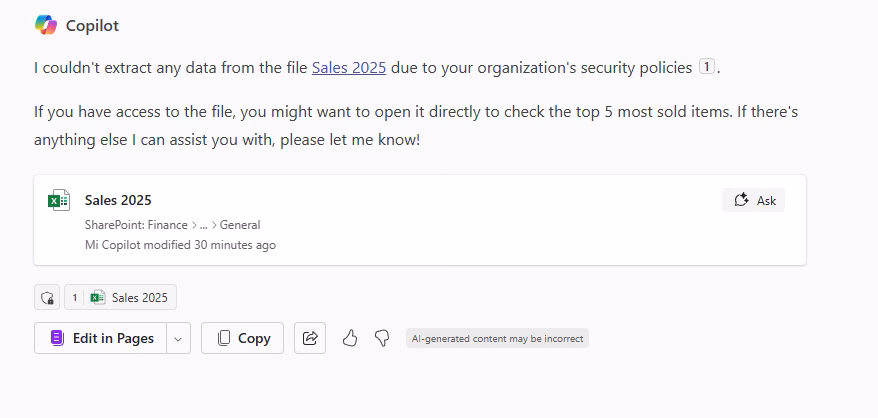
Task: Dislike the response with thumbs down
Action: 382,338
